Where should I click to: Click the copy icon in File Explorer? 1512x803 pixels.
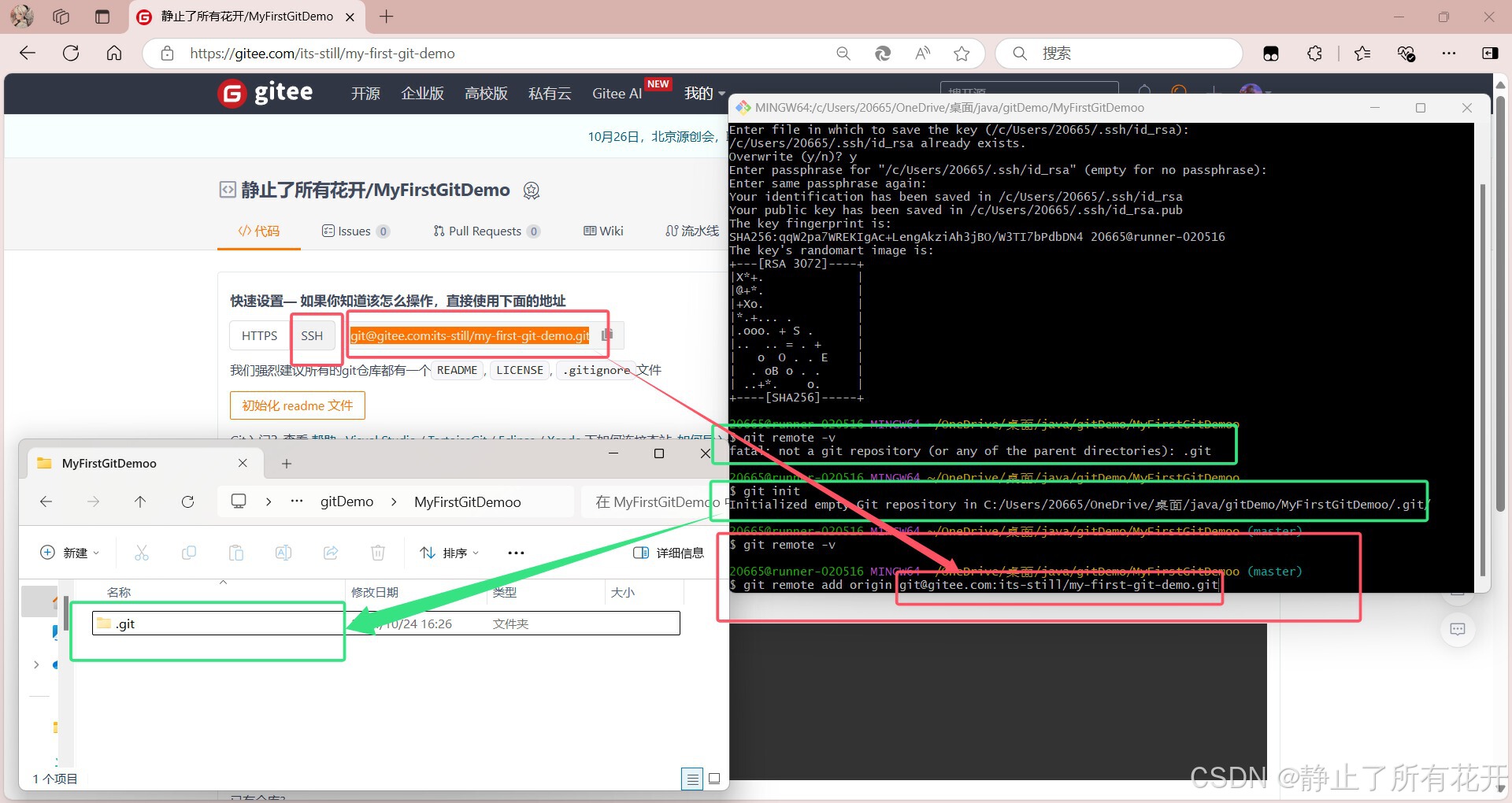(x=189, y=553)
